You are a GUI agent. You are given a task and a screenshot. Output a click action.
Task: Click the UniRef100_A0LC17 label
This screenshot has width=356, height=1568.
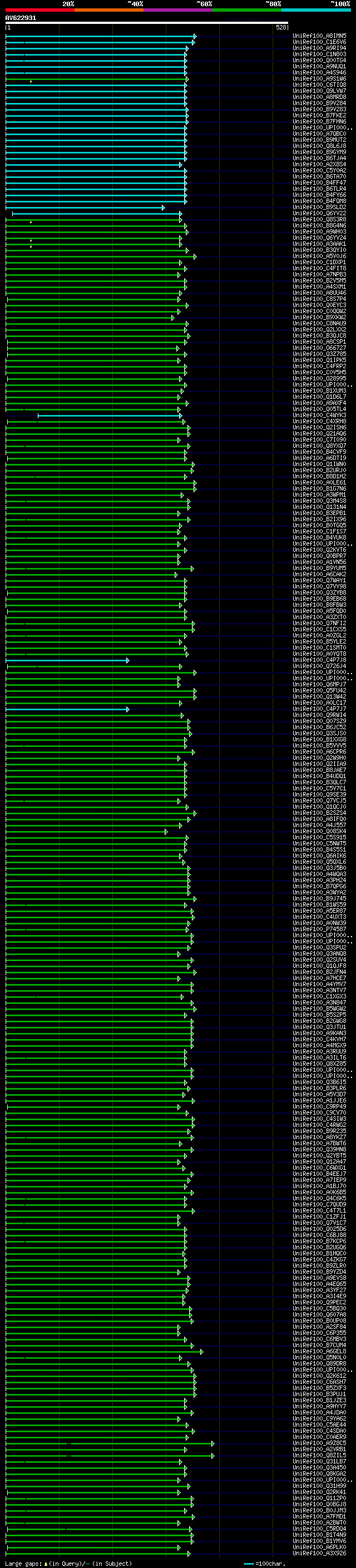coord(319,703)
